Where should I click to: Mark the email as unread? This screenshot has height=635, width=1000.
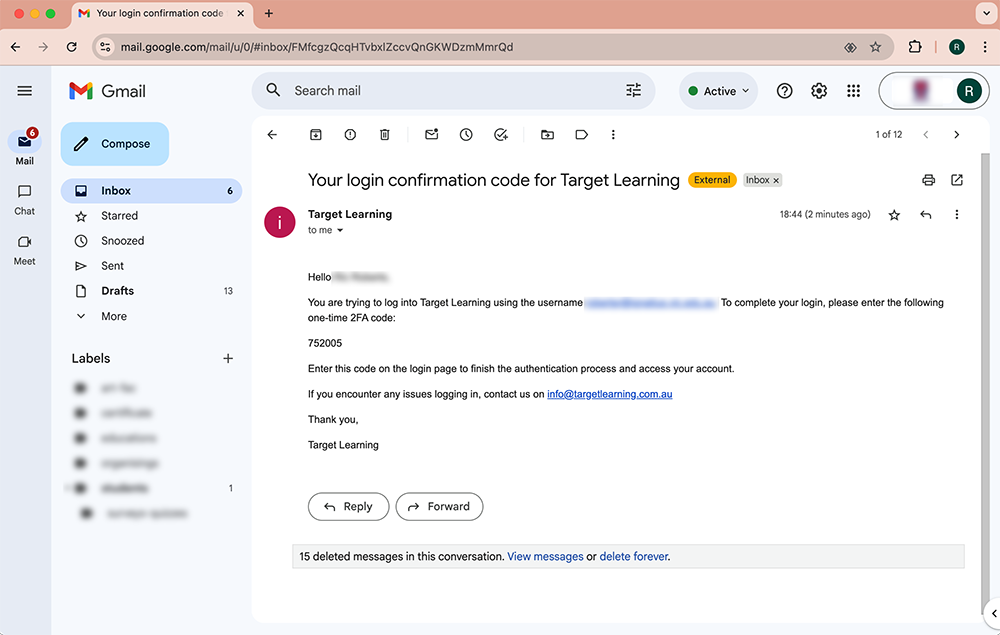(x=432, y=135)
